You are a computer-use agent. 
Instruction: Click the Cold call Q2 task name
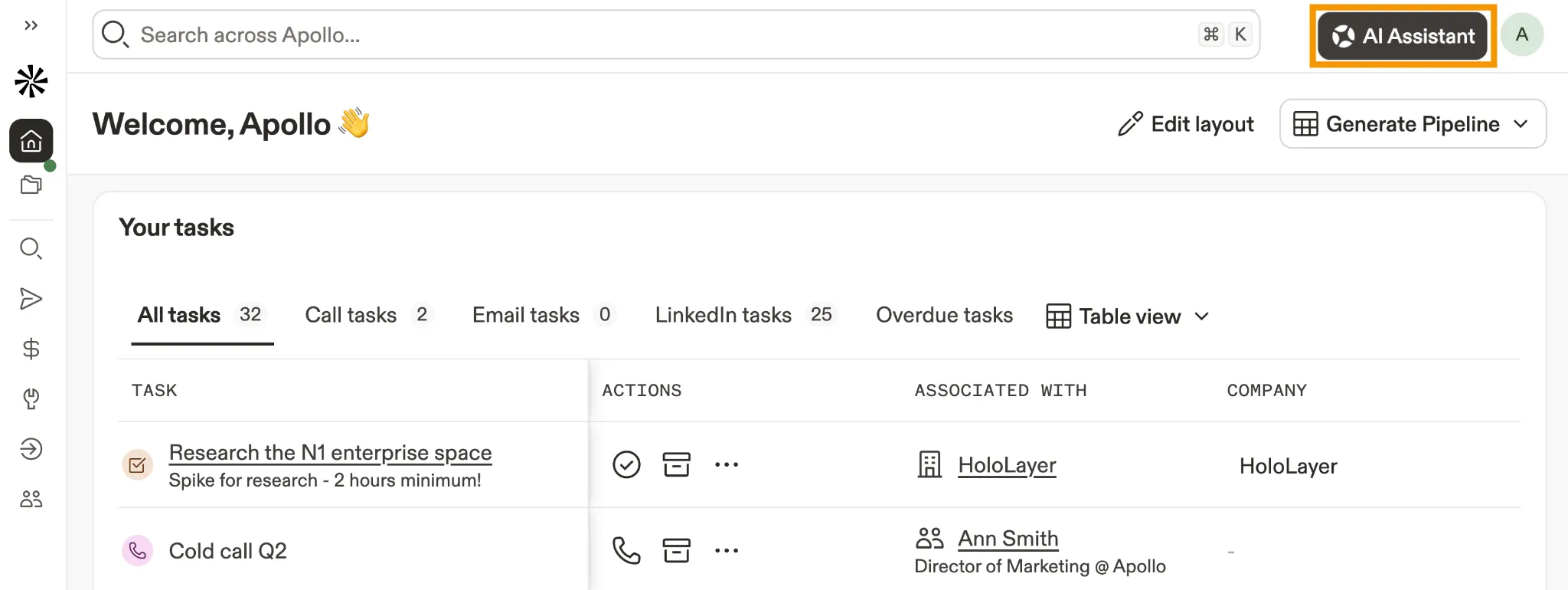point(227,551)
